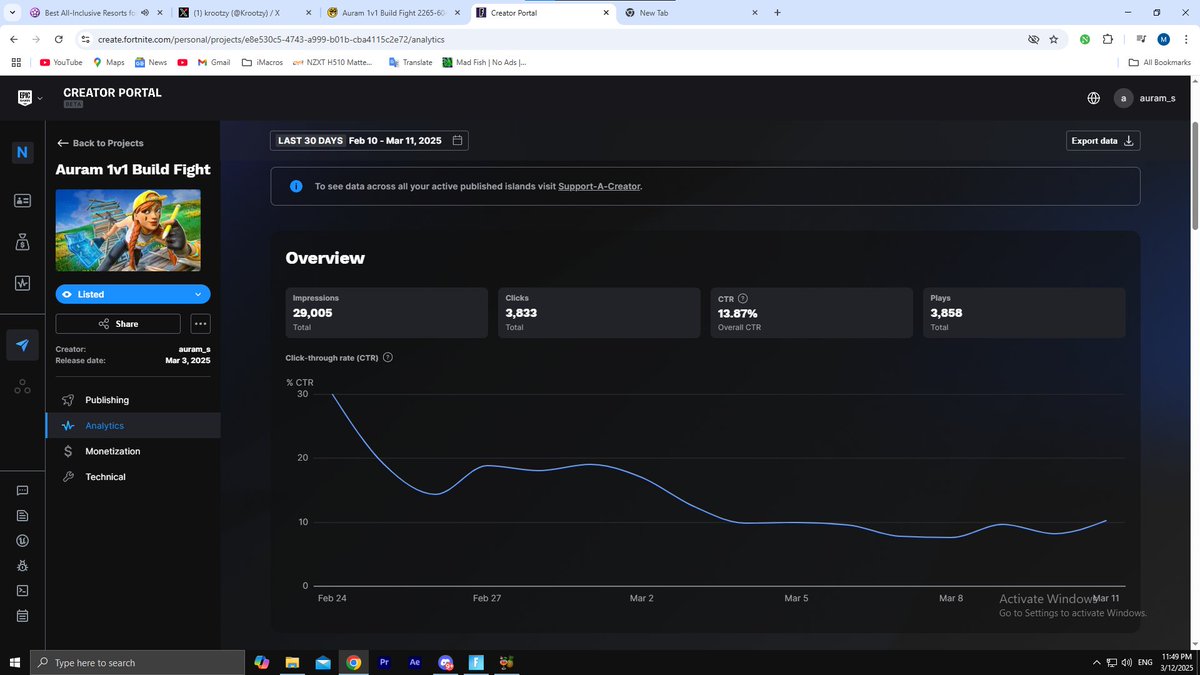
Task: Click the Plays 3,858 card
Action: (x=1024, y=313)
